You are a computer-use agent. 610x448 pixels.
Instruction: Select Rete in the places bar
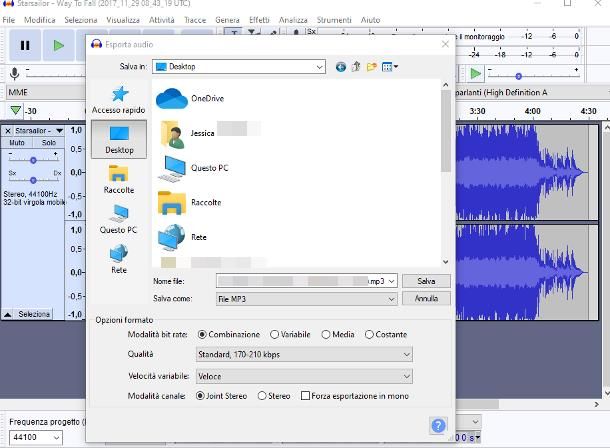tap(119, 259)
